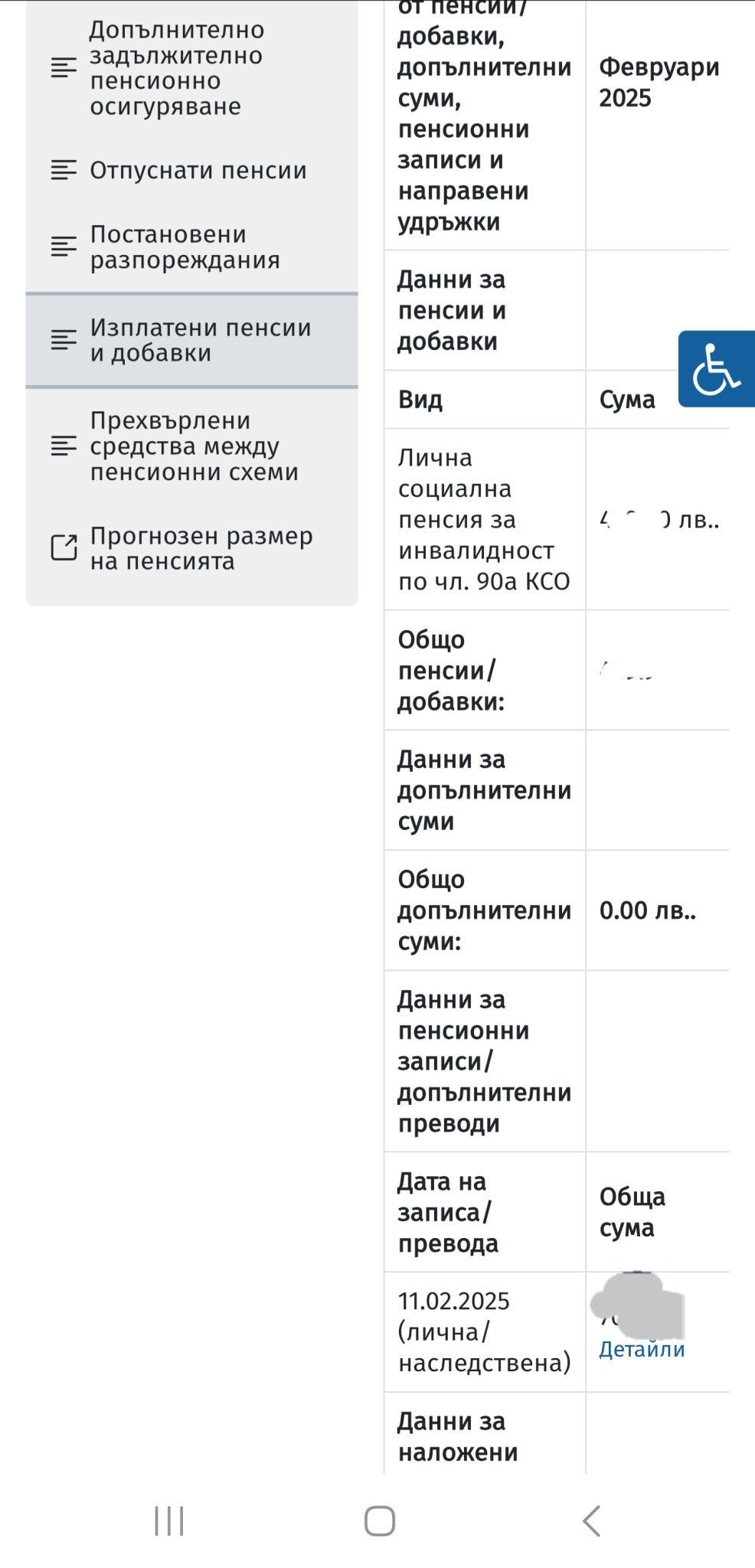Image resolution: width=755 pixels, height=1568 pixels.
Task: Tap the list icon beside Прехвърлени средства
Action: point(64,446)
